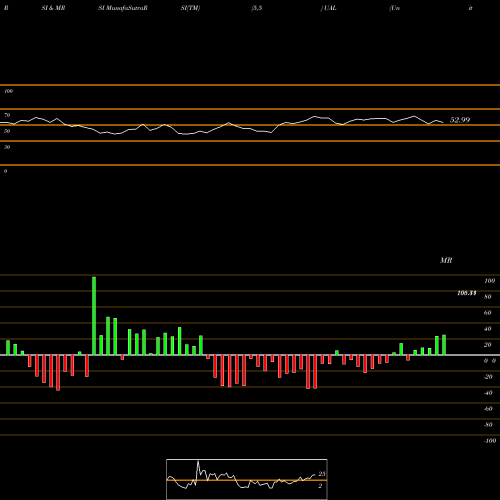Viewport: 500px width, 500px height.
Task: Click the leftmost green bar in MR histogram
Action: pyautogui.click(x=8, y=348)
